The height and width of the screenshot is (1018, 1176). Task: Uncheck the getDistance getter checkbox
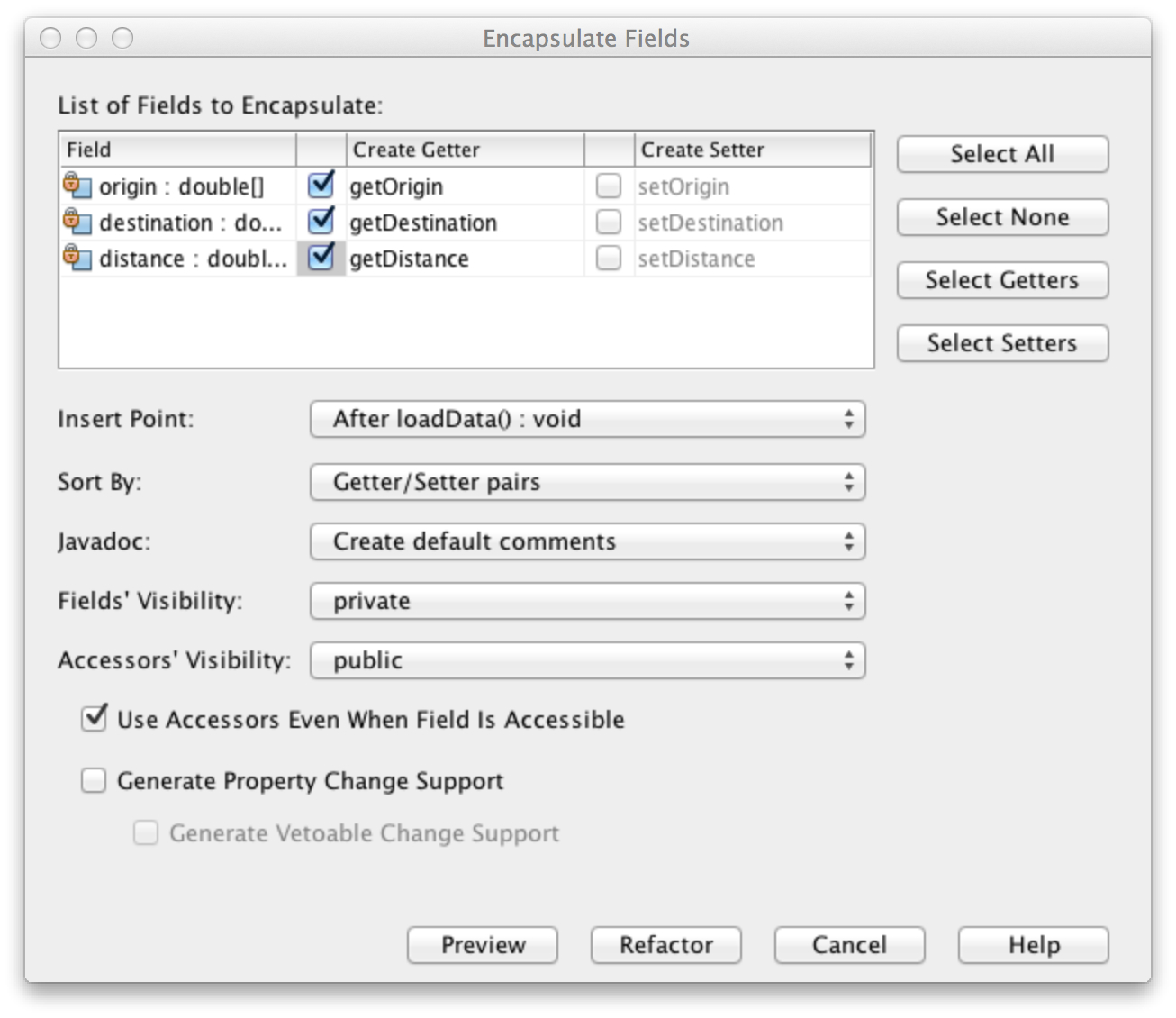point(321,258)
